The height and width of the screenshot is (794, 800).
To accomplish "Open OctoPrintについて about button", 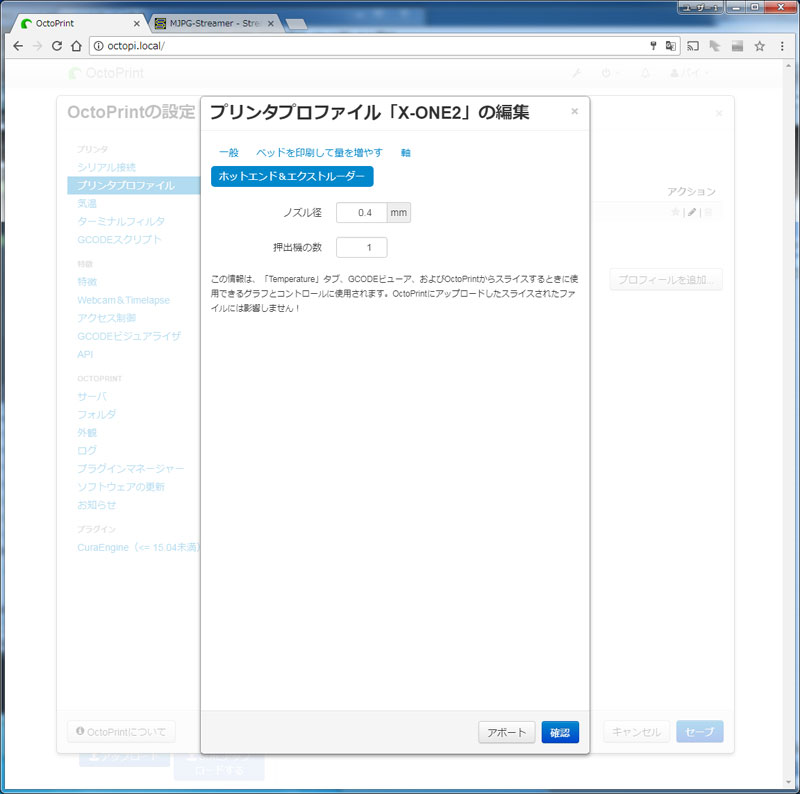I will pyautogui.click(x=121, y=732).
